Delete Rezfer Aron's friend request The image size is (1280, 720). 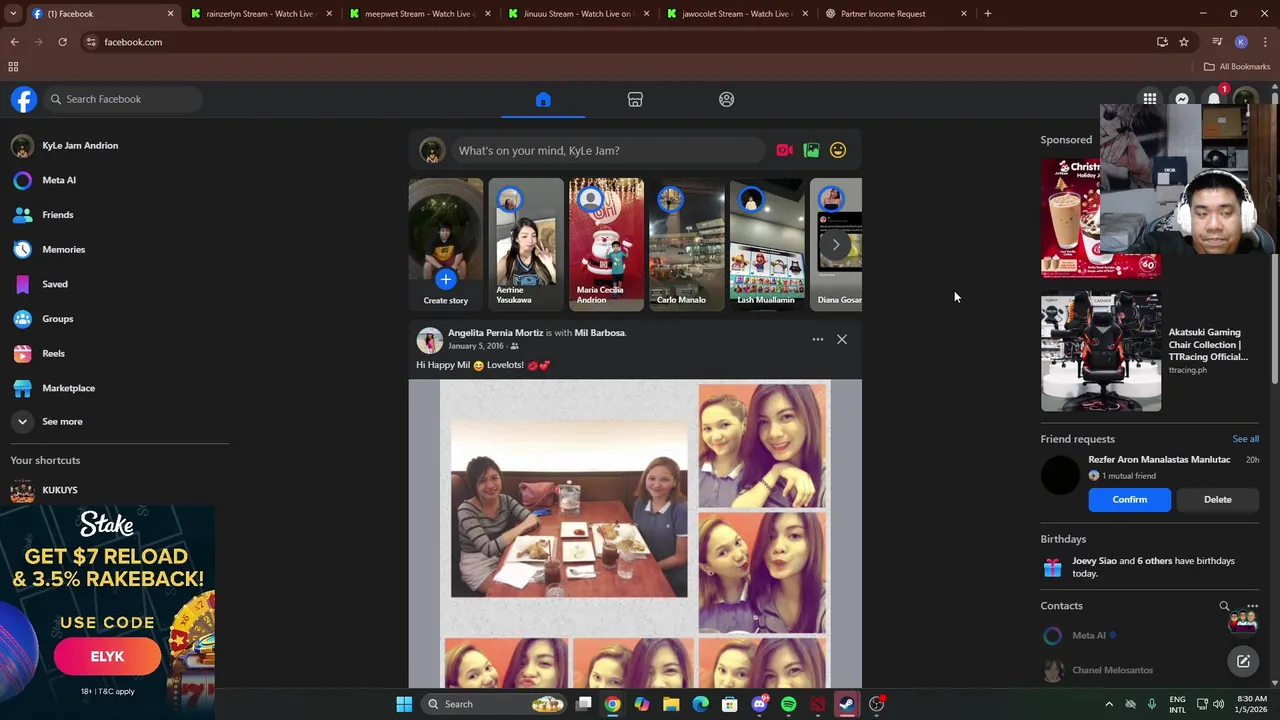coord(1217,500)
